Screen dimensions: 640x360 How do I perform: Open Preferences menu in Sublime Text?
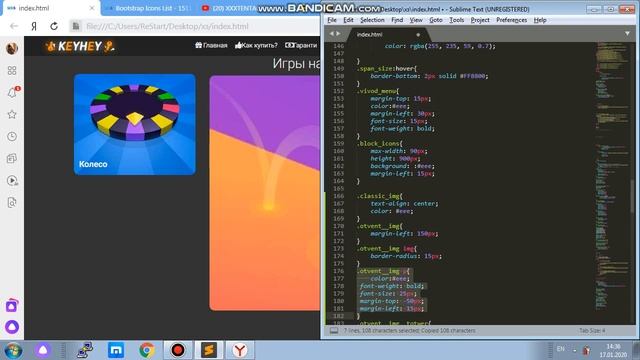tap(511, 20)
